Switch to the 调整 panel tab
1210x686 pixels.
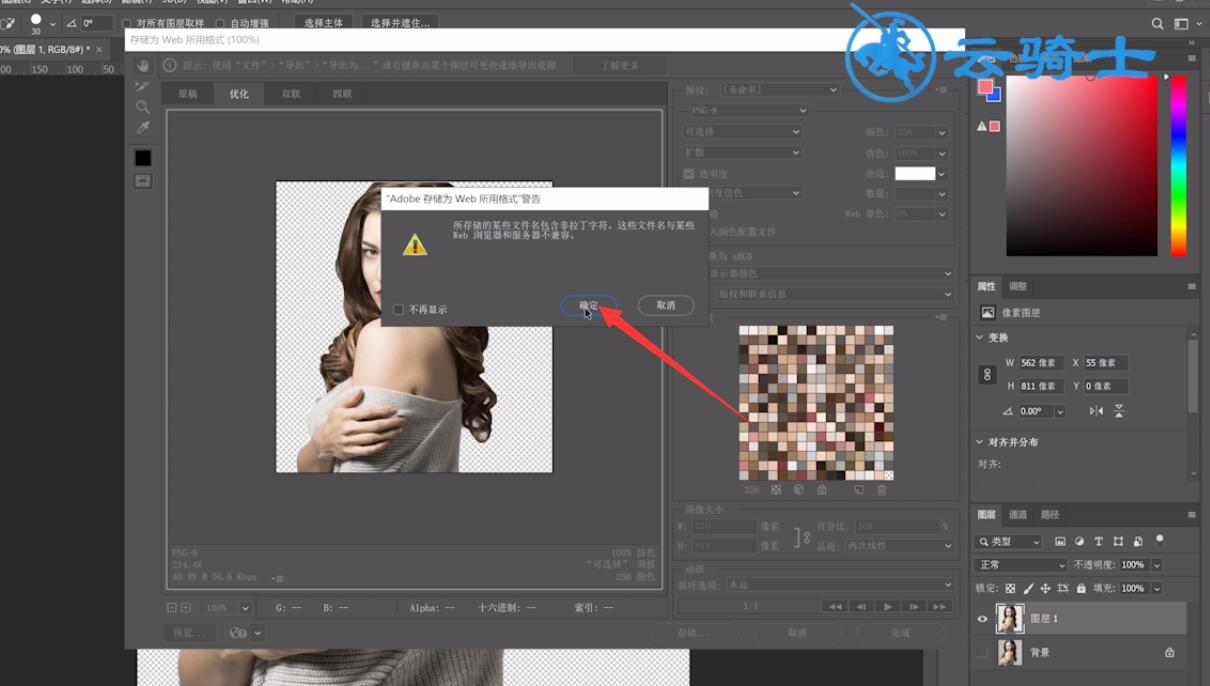pos(1018,287)
